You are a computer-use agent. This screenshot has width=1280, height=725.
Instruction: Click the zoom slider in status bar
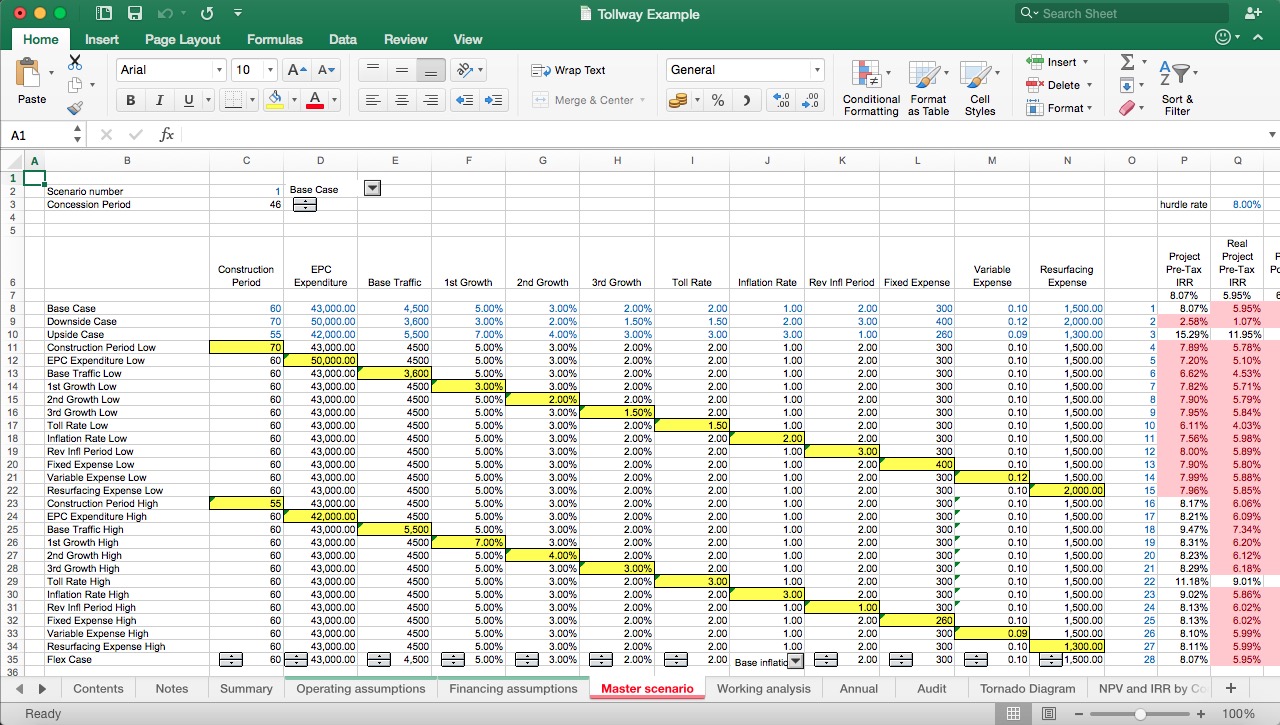(x=1140, y=714)
